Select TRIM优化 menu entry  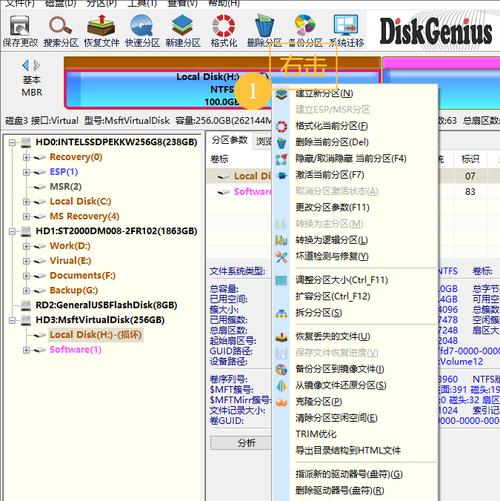pos(316,434)
